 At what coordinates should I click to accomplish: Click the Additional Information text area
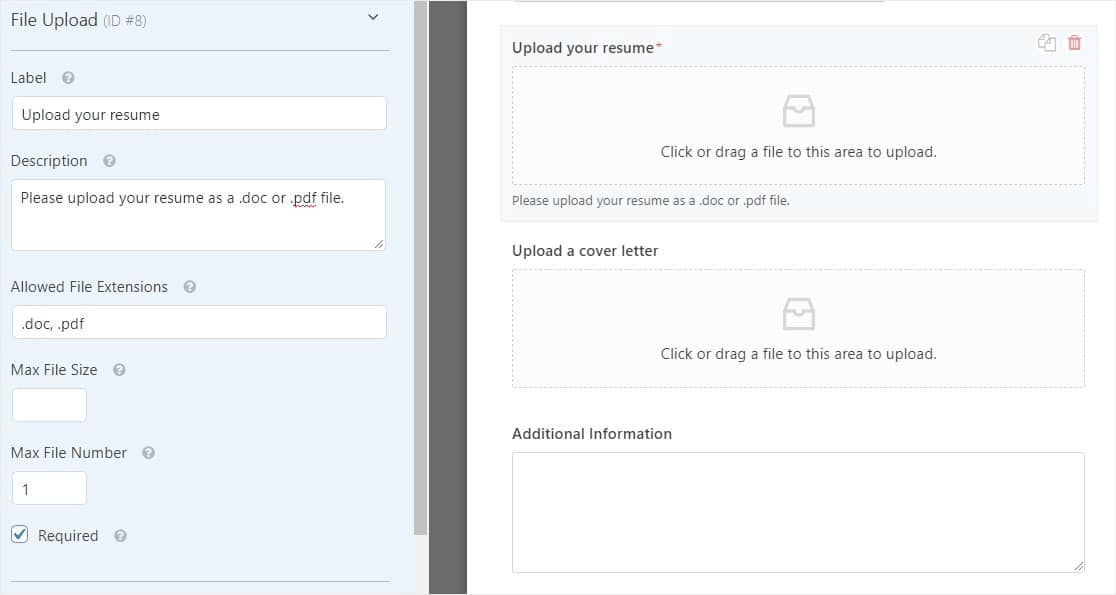pos(798,510)
